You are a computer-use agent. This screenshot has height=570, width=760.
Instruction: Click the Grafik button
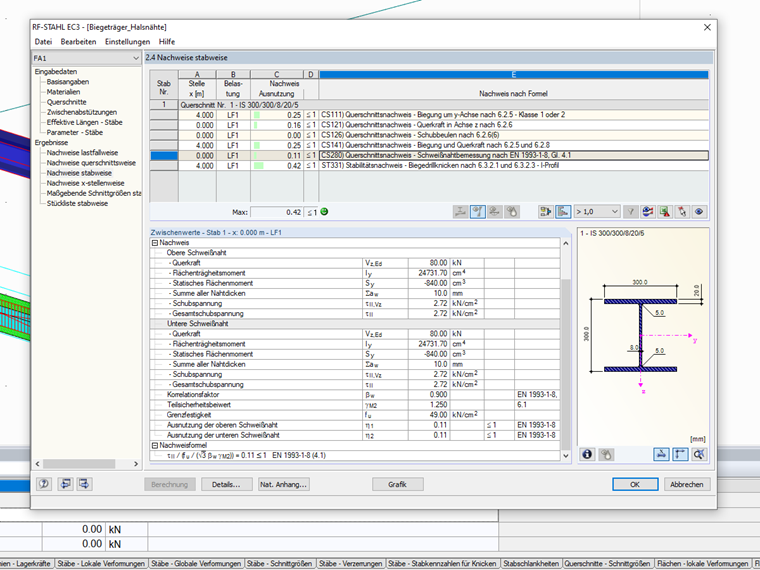click(x=397, y=484)
